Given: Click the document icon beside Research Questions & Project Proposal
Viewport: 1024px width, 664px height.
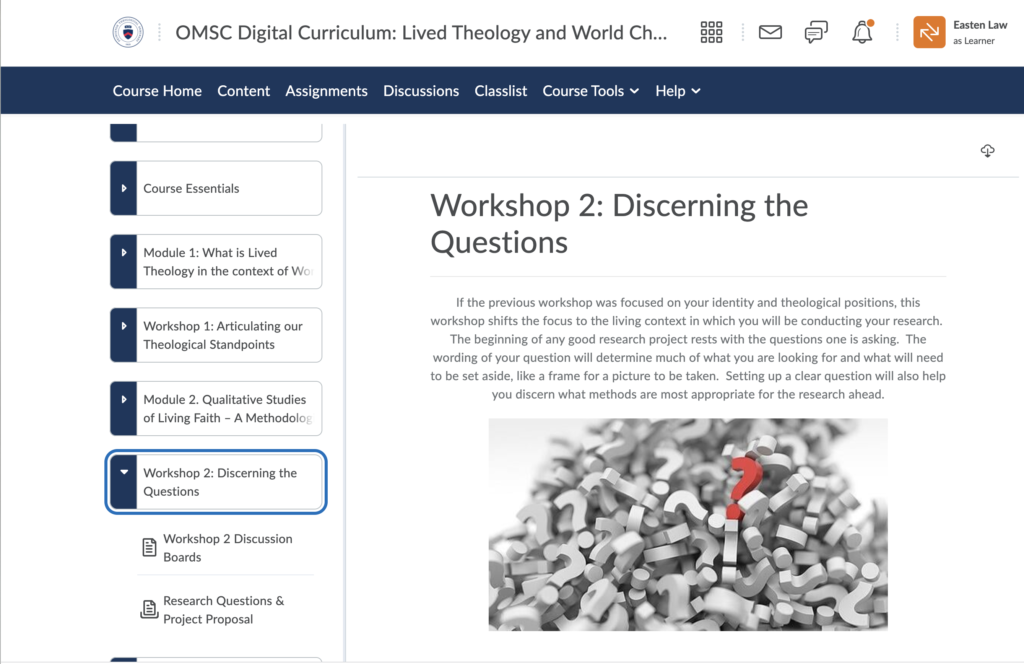Looking at the screenshot, I should 148,610.
